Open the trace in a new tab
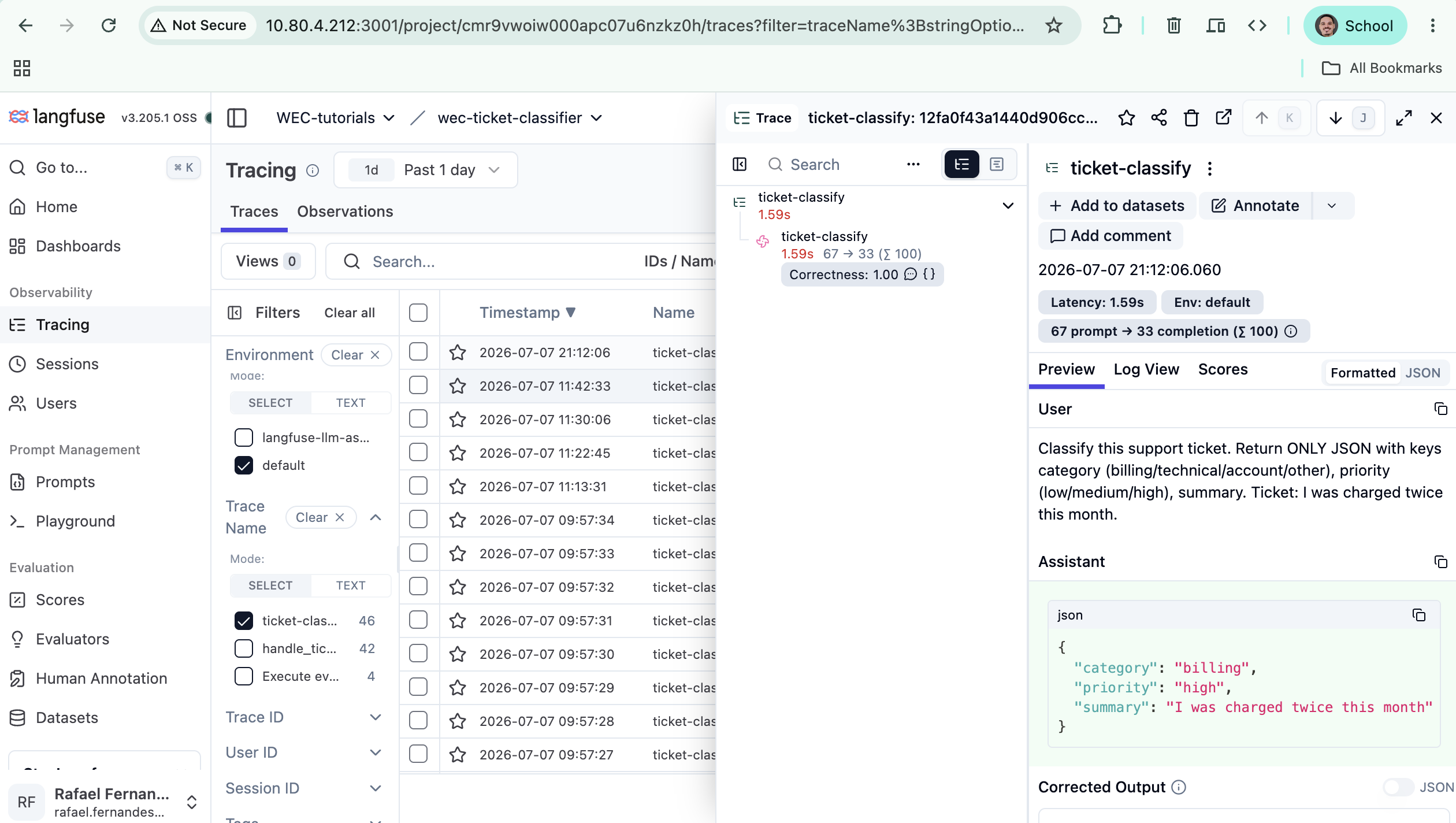 (x=1223, y=118)
